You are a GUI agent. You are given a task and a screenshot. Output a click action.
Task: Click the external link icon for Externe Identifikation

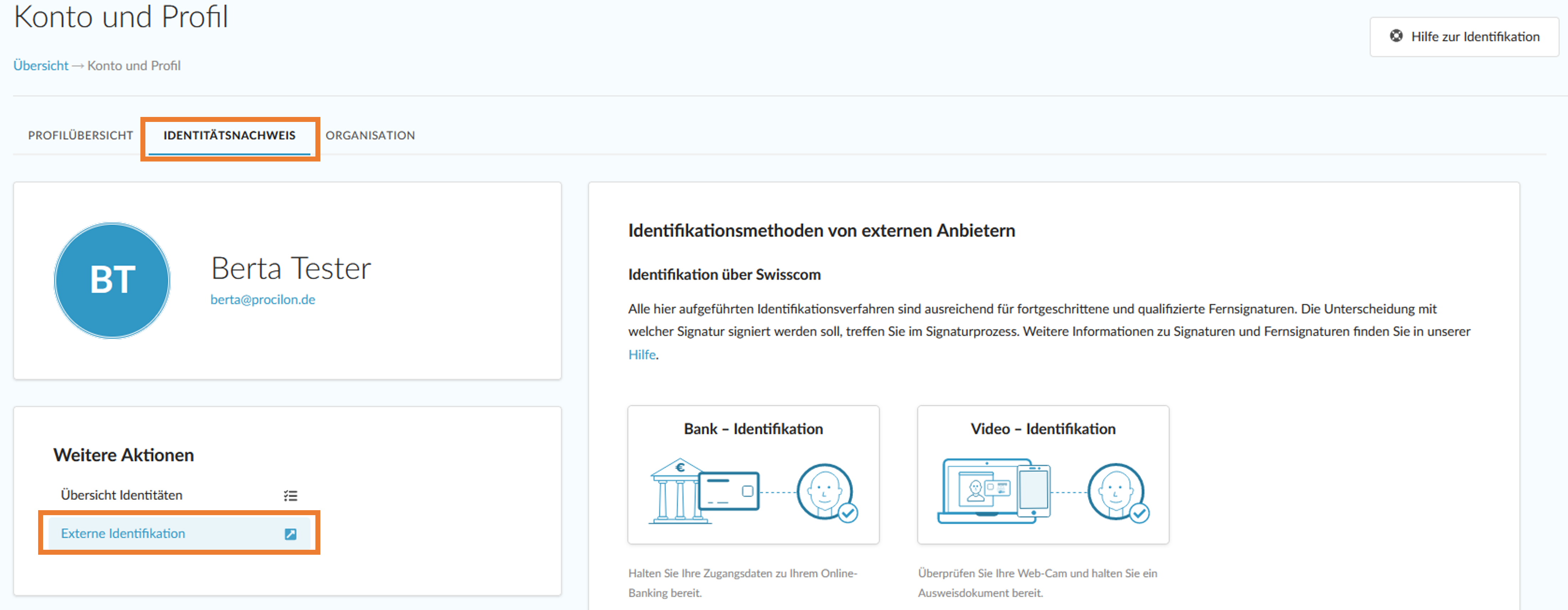[290, 534]
